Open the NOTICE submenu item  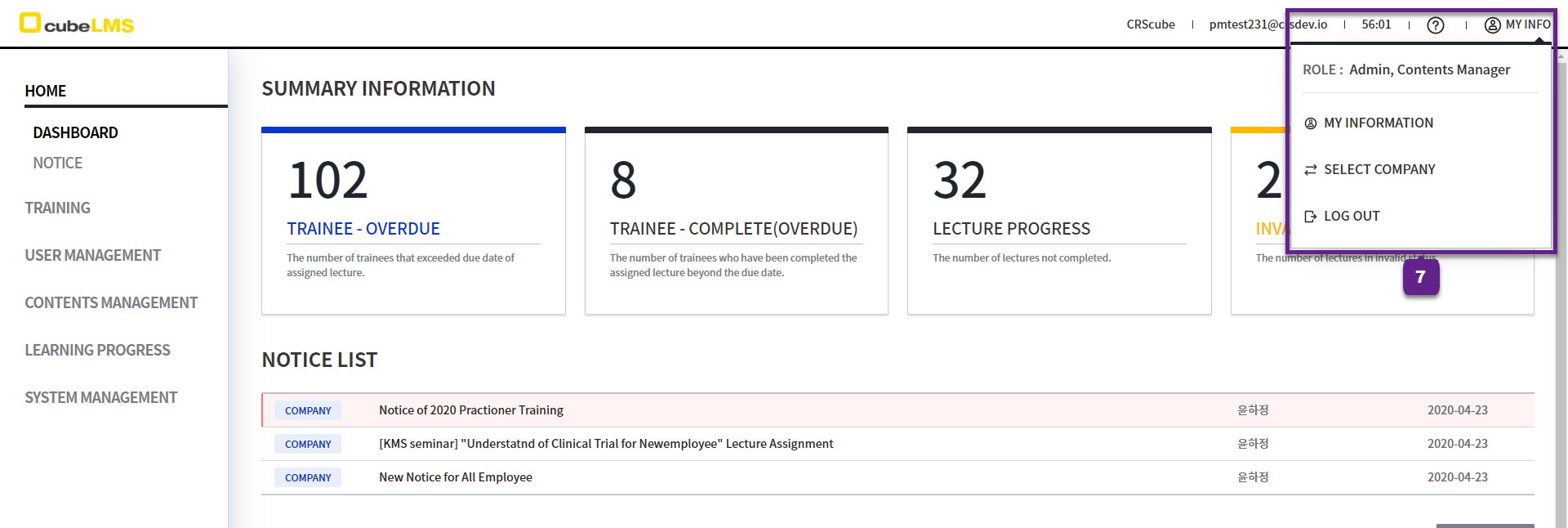[x=57, y=163]
